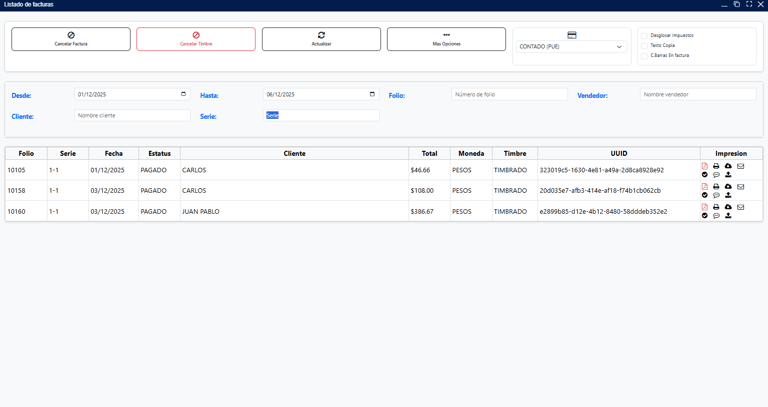Image resolution: width=768 pixels, height=407 pixels.
Task: Click upload tray icon for folio 10160
Action: (x=728, y=215)
